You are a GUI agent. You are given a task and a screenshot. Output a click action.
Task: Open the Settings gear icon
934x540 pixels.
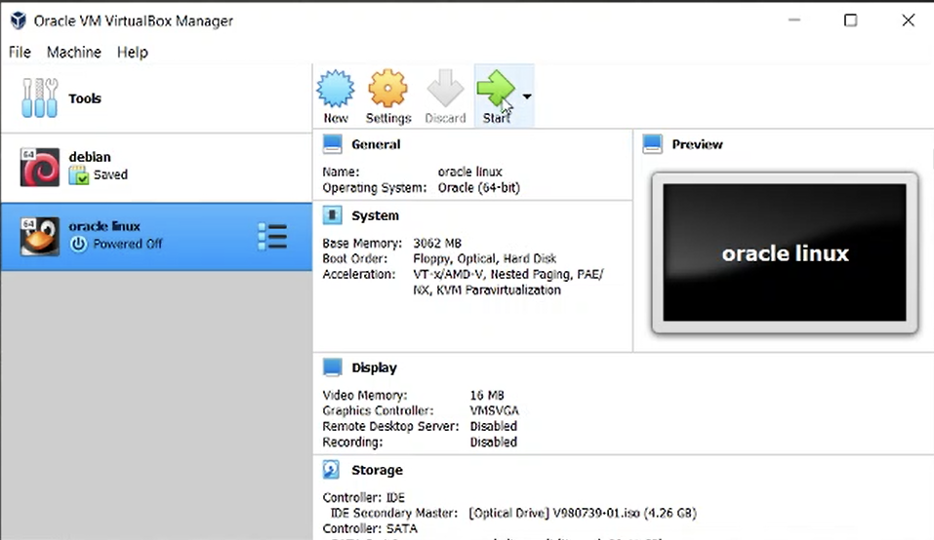click(388, 89)
